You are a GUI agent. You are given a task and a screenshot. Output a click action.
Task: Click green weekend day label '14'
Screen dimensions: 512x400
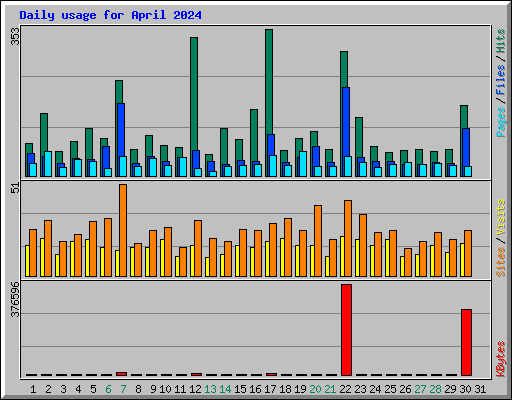tap(225, 389)
